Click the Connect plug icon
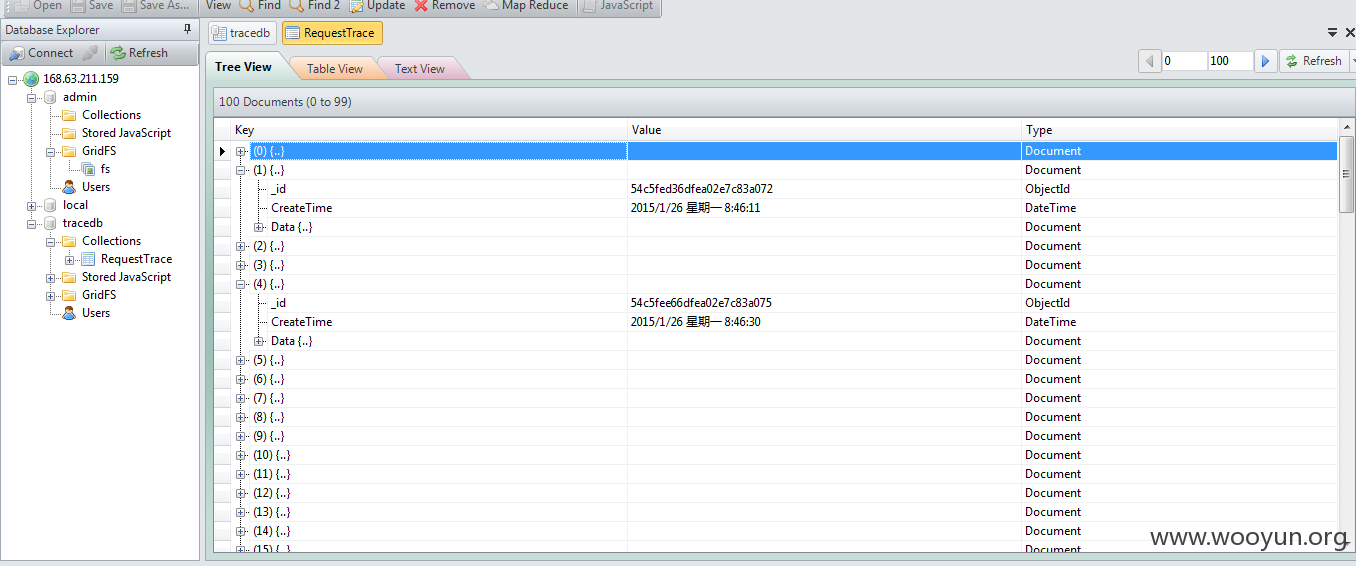Screen dimensions: 1356x566 pyautogui.click(x=17, y=53)
